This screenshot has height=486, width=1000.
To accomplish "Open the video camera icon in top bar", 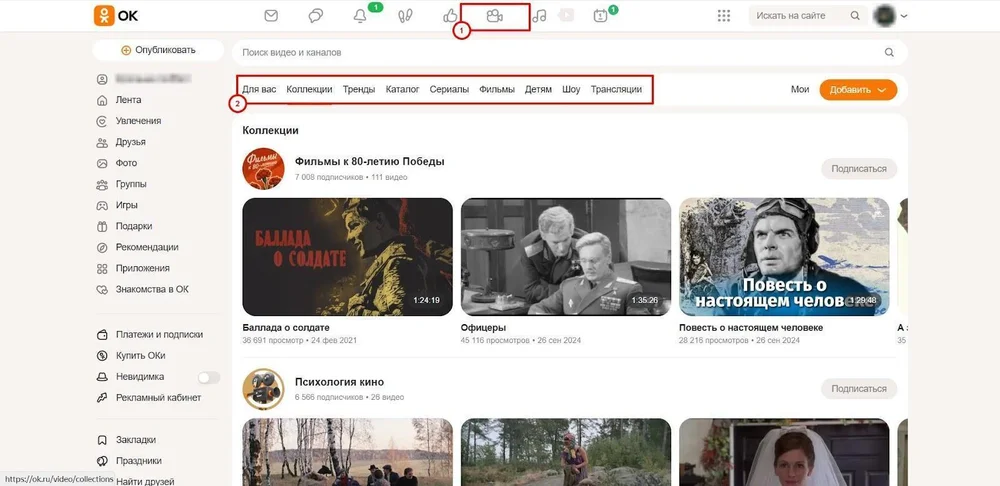I will [x=494, y=16].
